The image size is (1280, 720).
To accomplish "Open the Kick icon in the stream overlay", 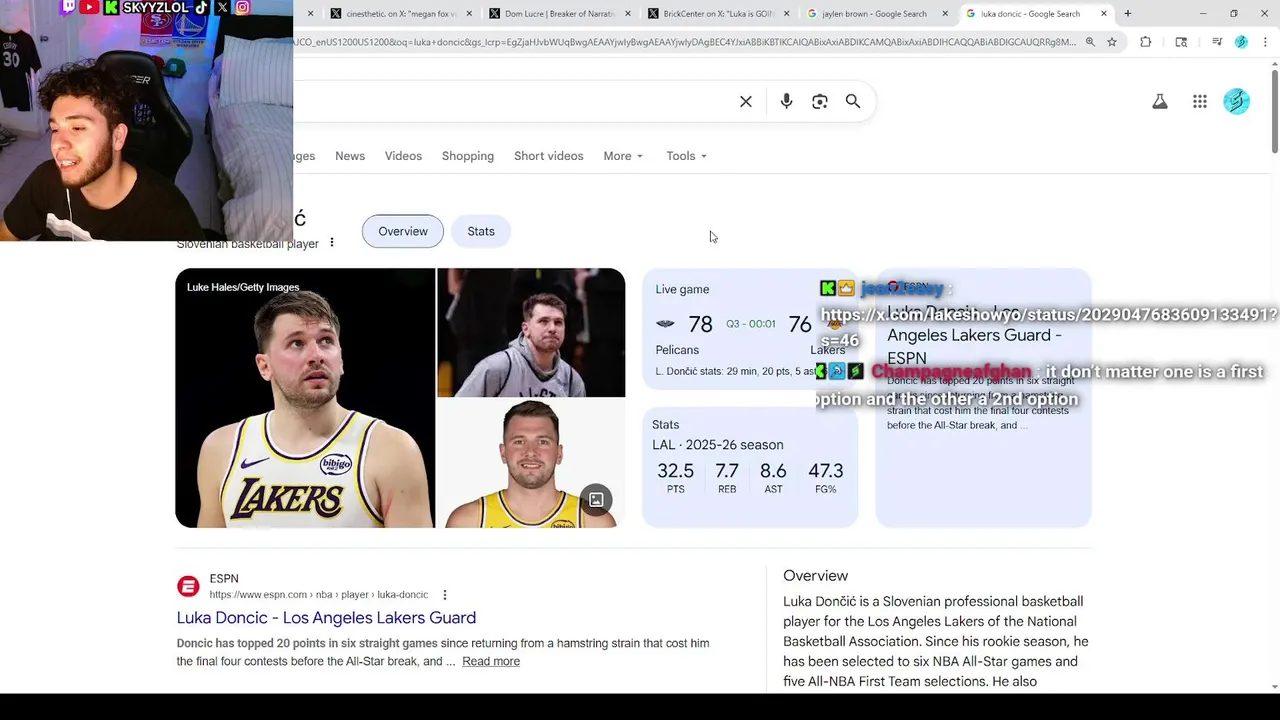I will [x=111, y=7].
